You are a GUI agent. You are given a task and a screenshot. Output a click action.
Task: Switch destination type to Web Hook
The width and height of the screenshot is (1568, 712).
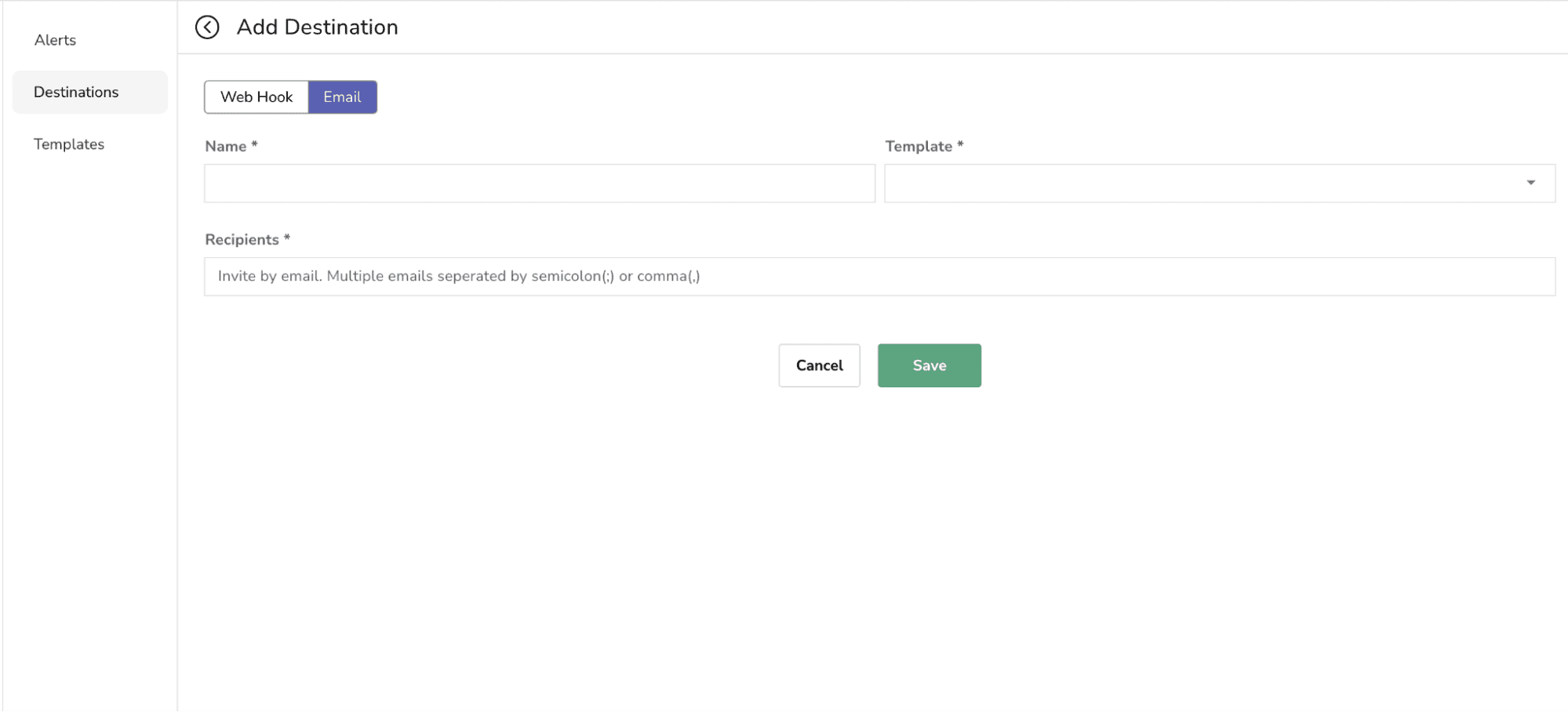pos(256,97)
